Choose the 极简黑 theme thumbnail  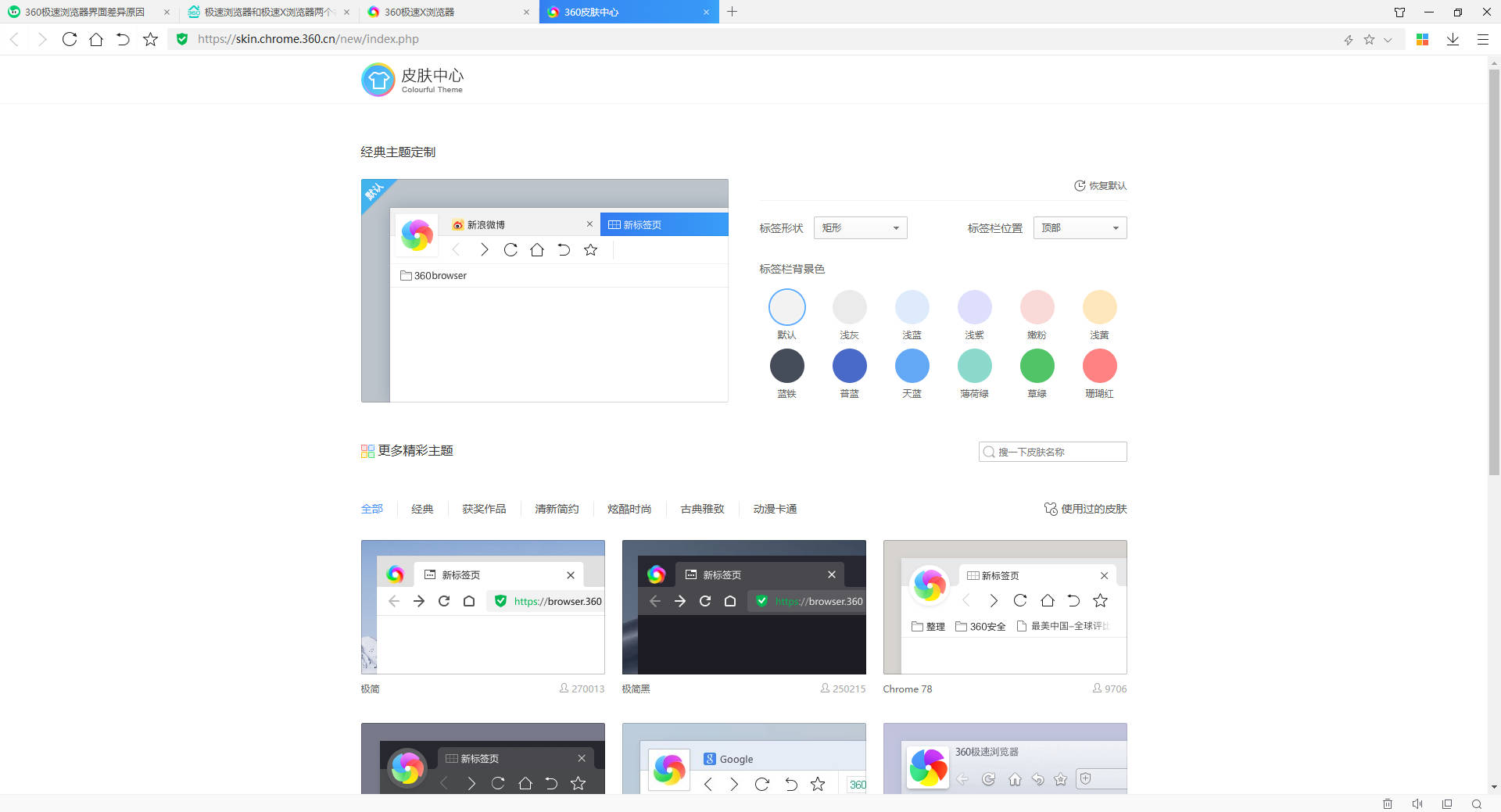744,607
